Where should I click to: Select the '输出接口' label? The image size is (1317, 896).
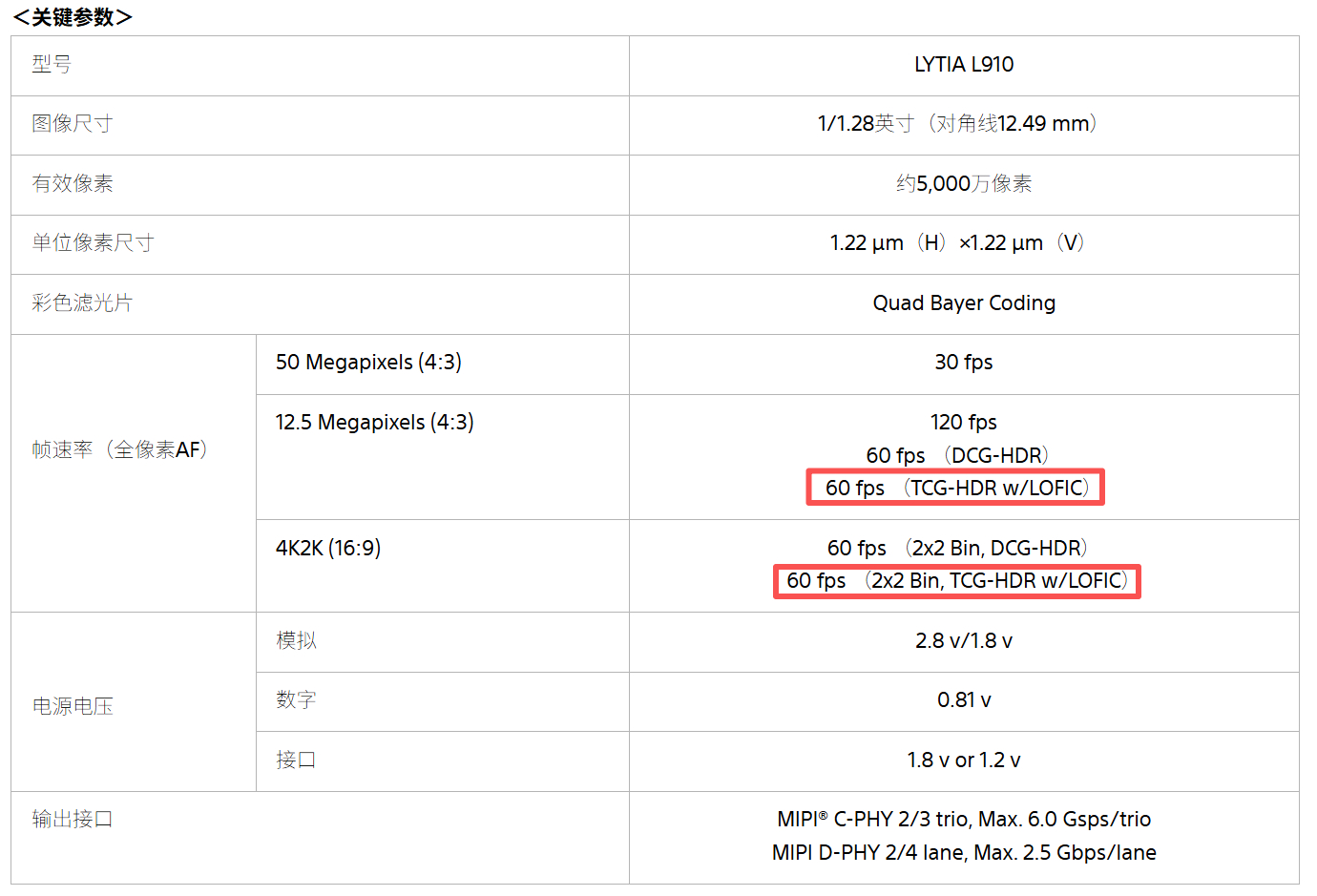pos(73,819)
